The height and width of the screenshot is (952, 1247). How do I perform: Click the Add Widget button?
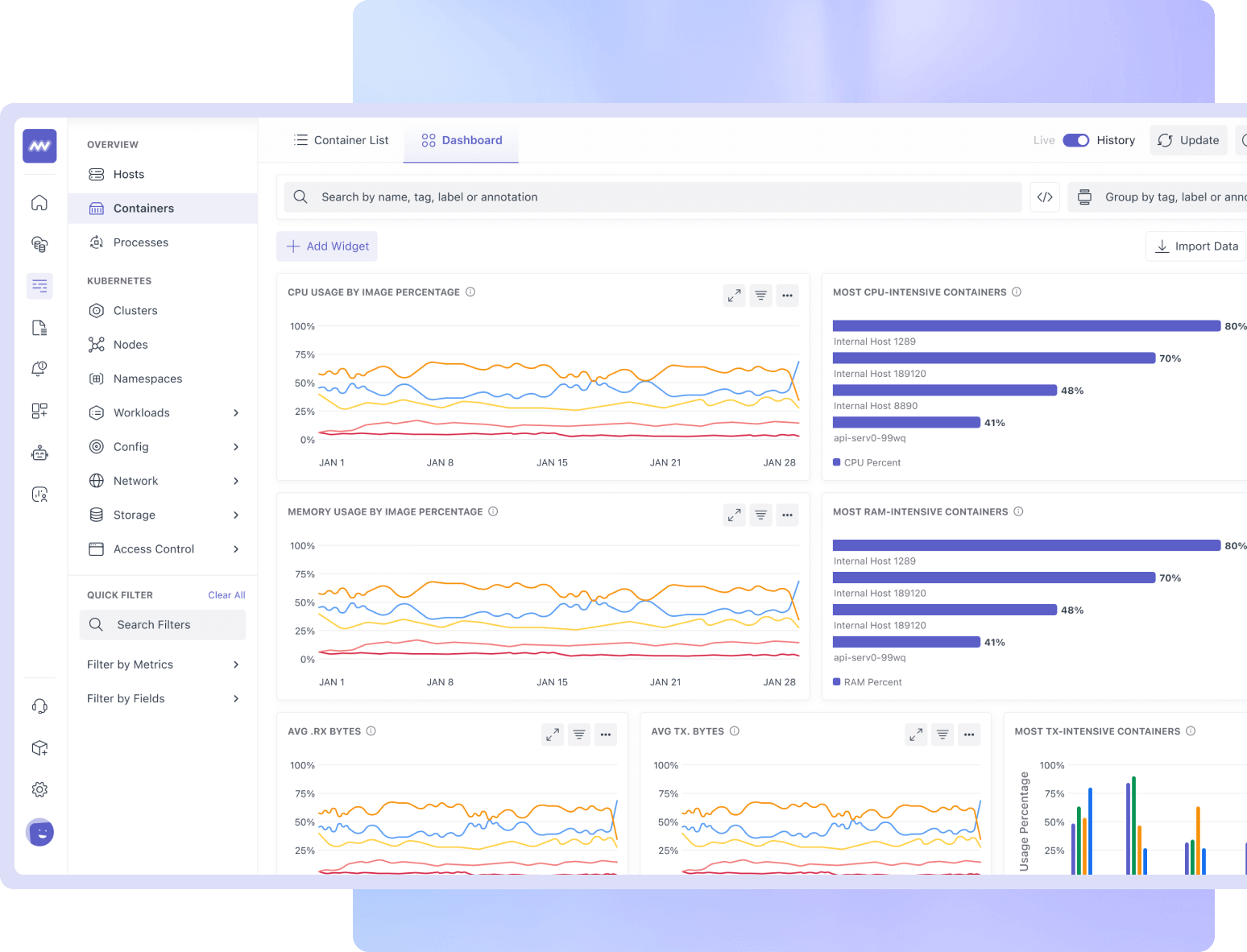tap(327, 246)
